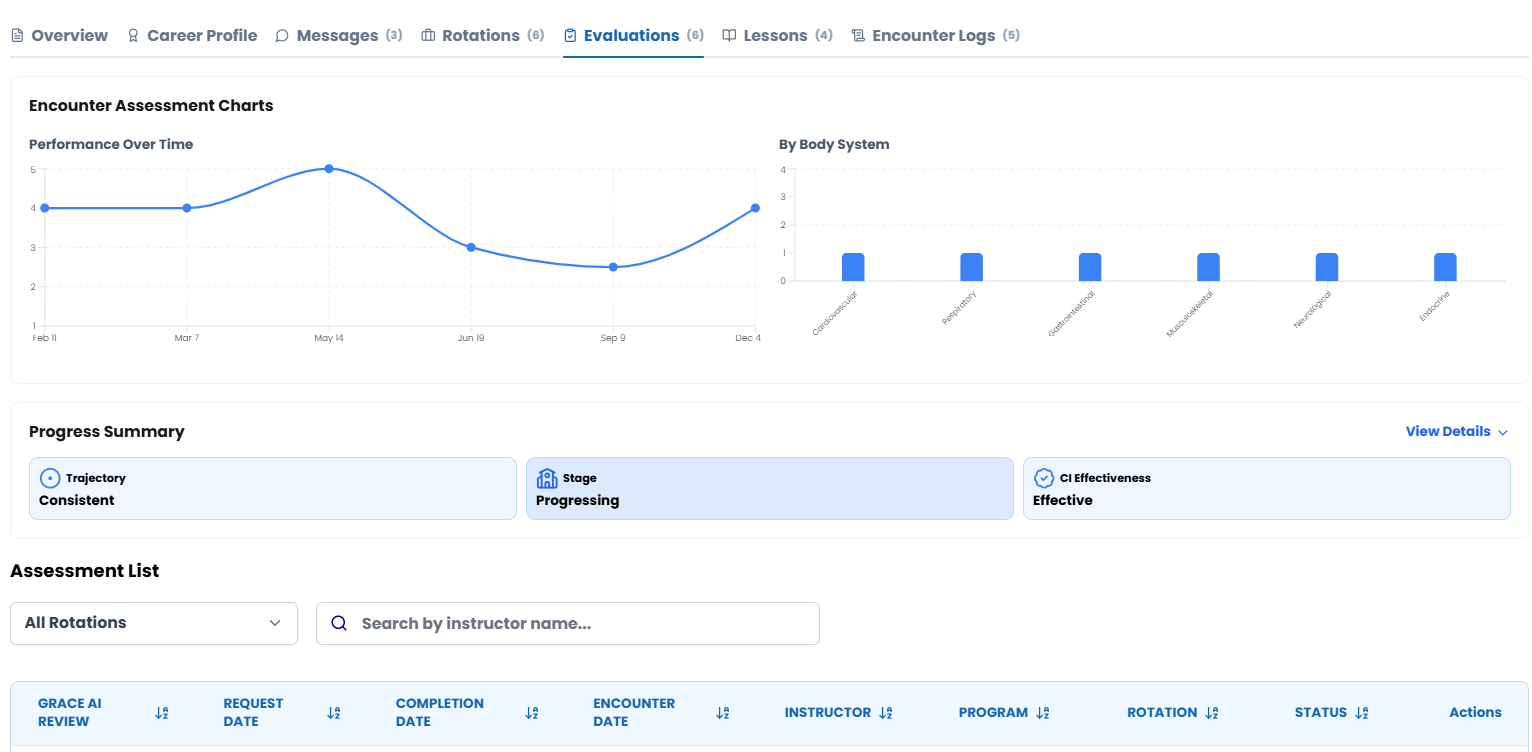Click the CI Effectiveness checkmark badge icon
Viewport: 1532px width, 752px height.
point(1044,478)
